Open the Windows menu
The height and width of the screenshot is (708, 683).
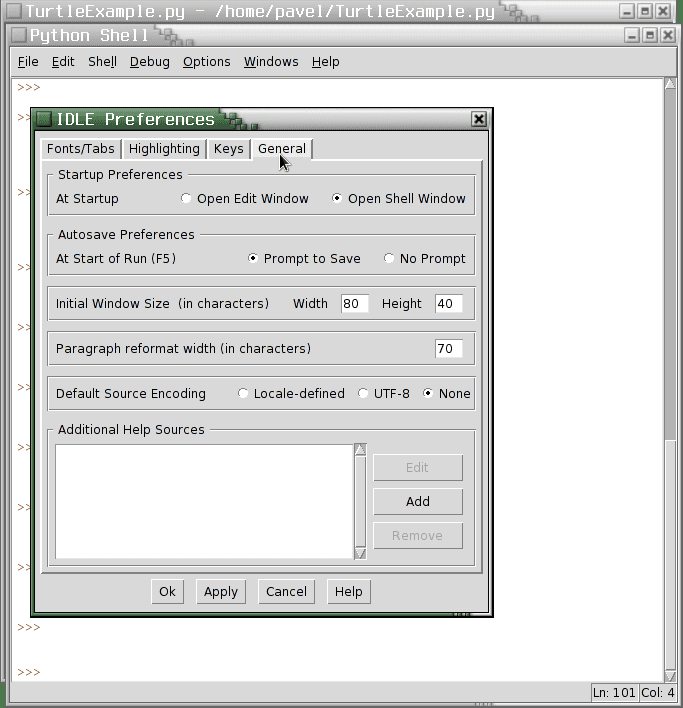[271, 62]
